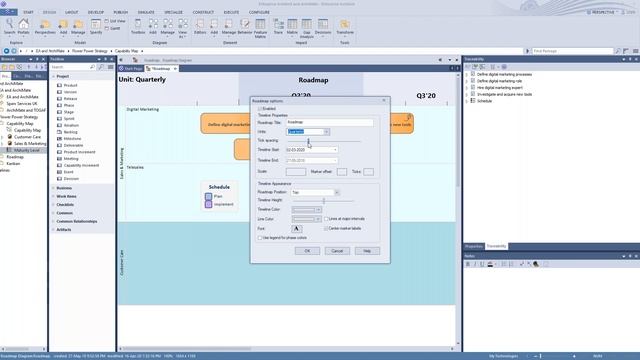Click the Specify icon in the Model group
Viewport: 640px width, 360px height.
click(x=96, y=27)
